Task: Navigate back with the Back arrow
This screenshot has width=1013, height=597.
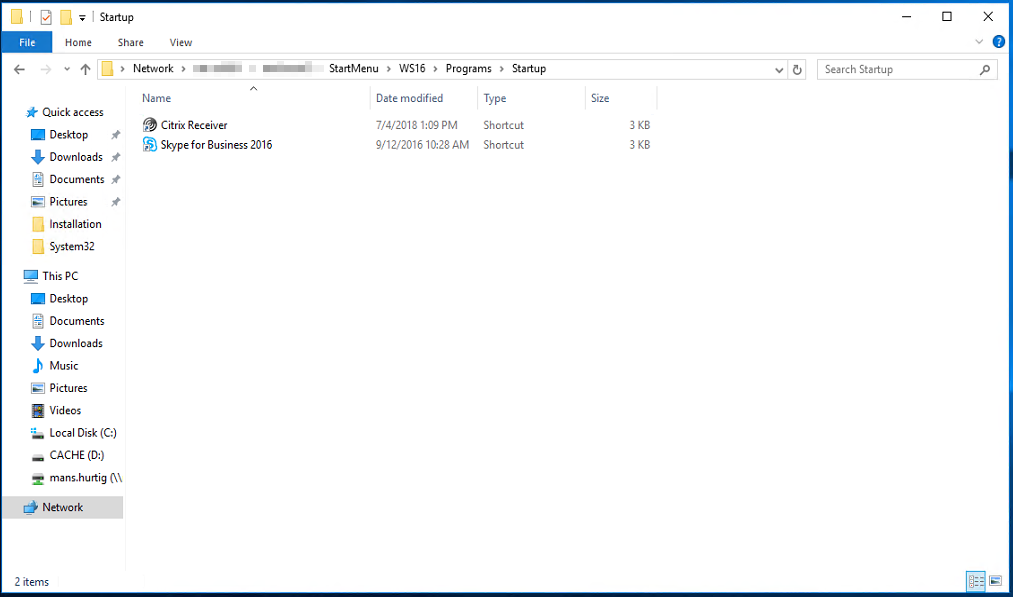Action: (20, 70)
